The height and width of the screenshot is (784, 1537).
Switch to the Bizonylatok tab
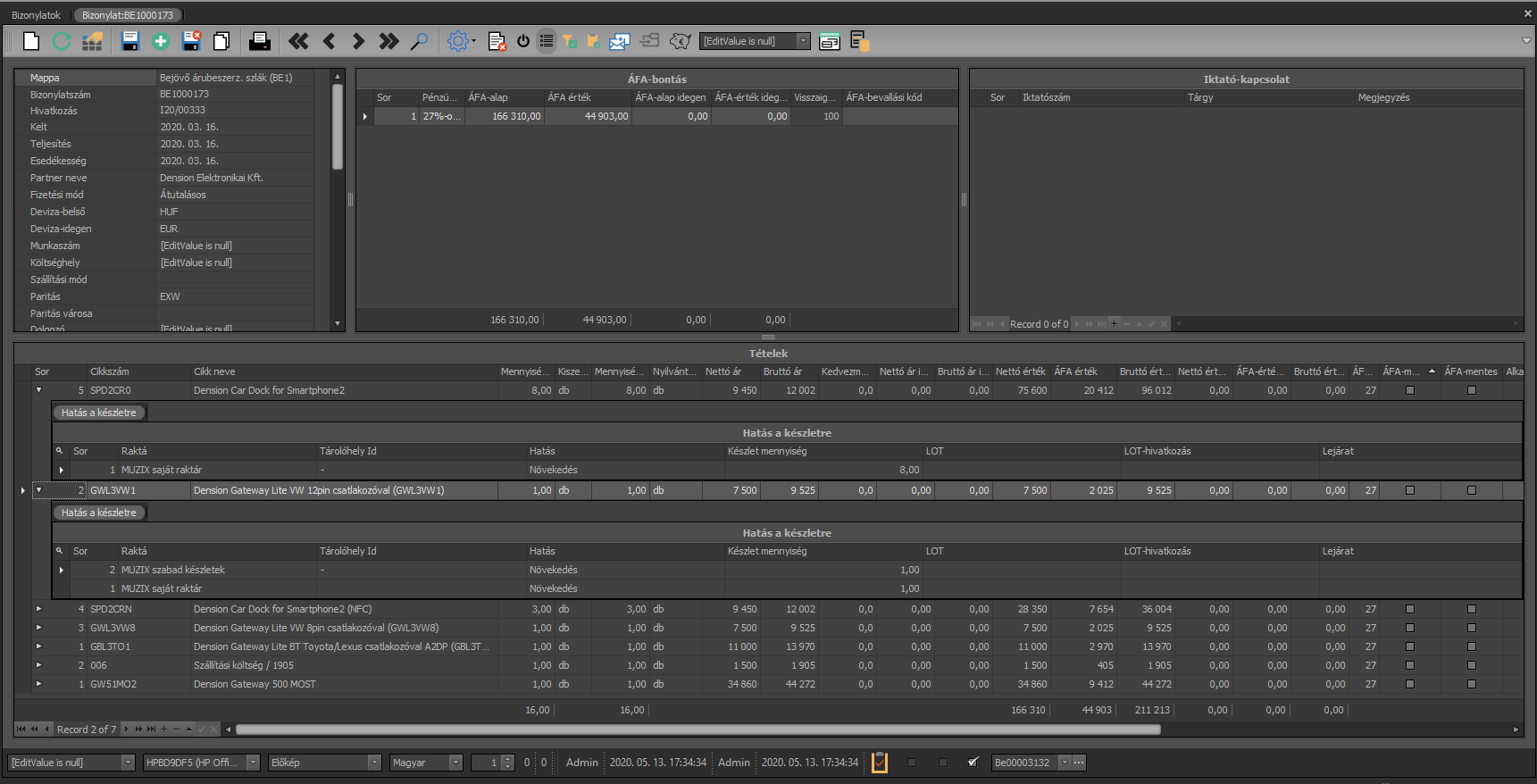click(36, 15)
